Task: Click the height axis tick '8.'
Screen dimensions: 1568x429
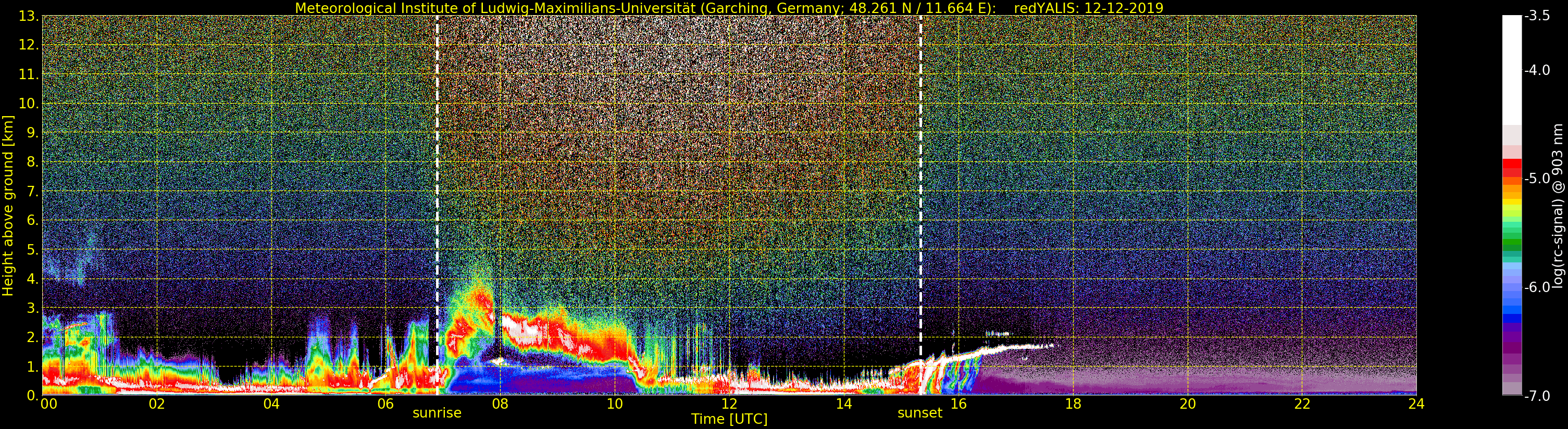Action: (x=33, y=162)
